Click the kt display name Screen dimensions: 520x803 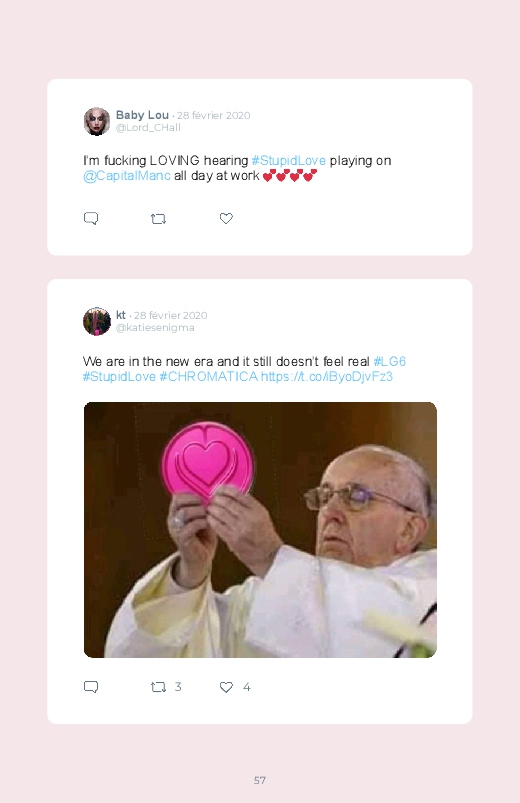[121, 315]
